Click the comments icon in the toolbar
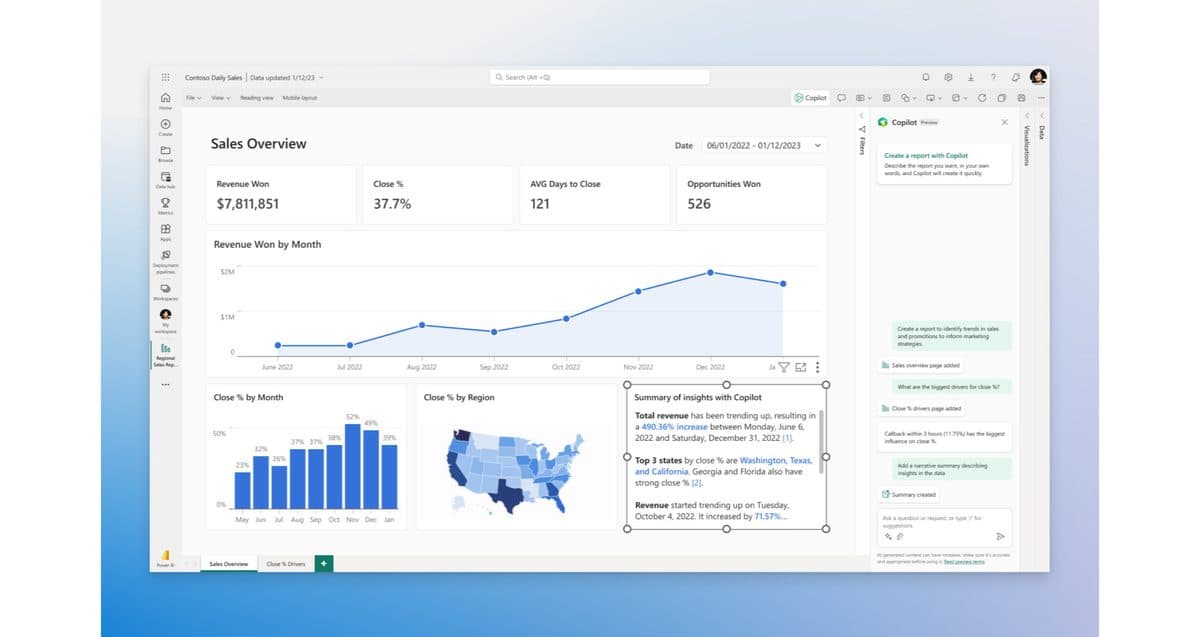 [x=841, y=98]
